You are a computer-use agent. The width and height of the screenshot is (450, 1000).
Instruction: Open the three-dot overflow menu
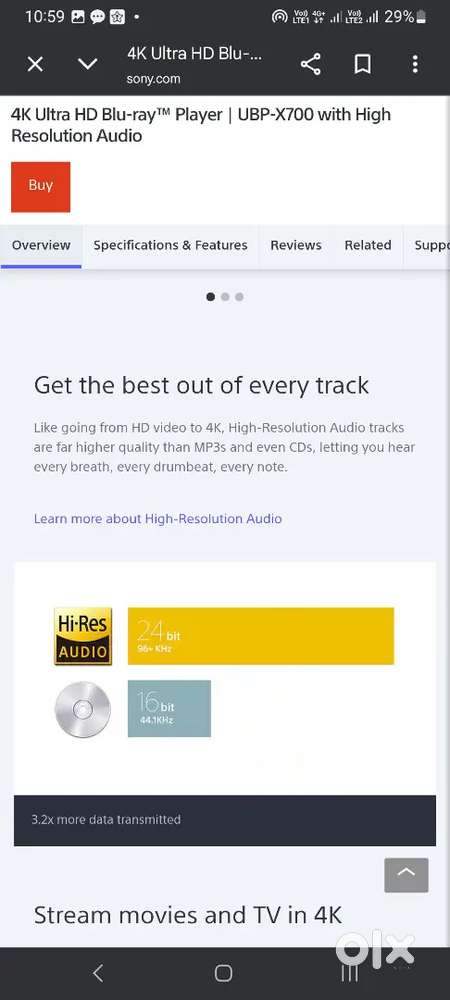click(415, 64)
